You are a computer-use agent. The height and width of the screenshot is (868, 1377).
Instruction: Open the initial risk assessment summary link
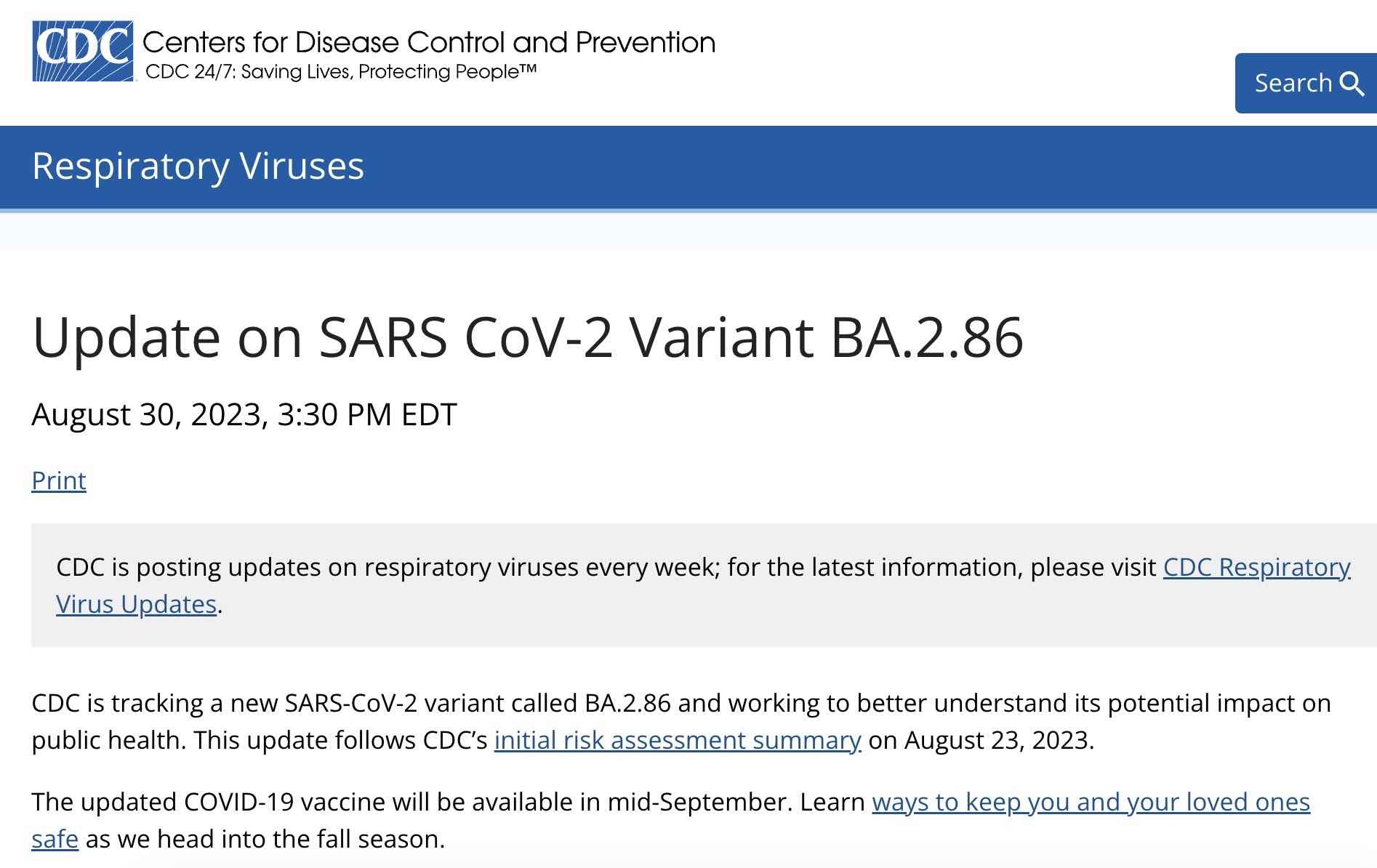click(x=678, y=740)
